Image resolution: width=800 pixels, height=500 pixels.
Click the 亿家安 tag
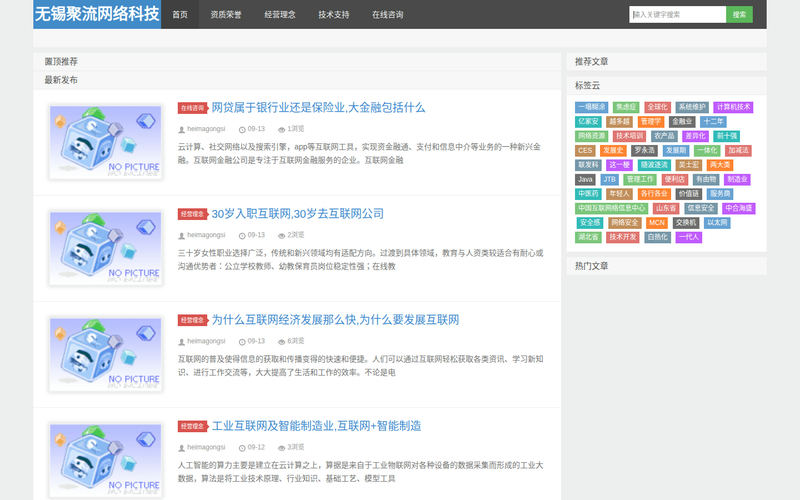[588, 121]
